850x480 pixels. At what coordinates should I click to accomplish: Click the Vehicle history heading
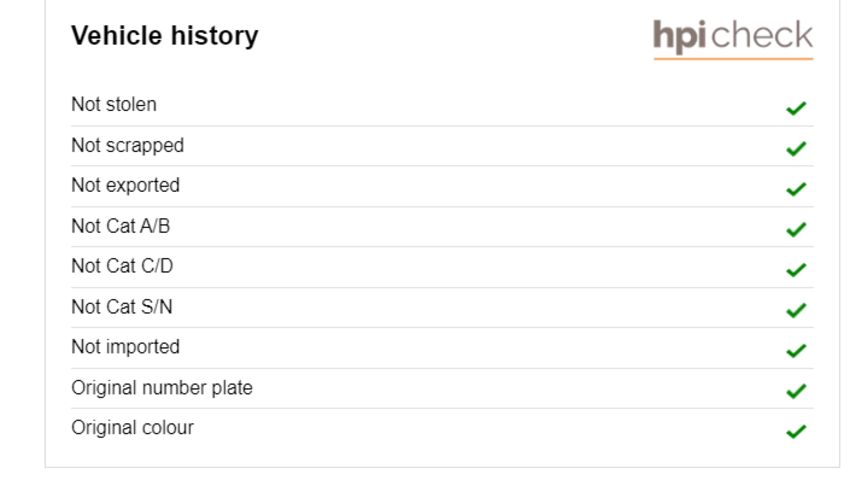coord(165,36)
